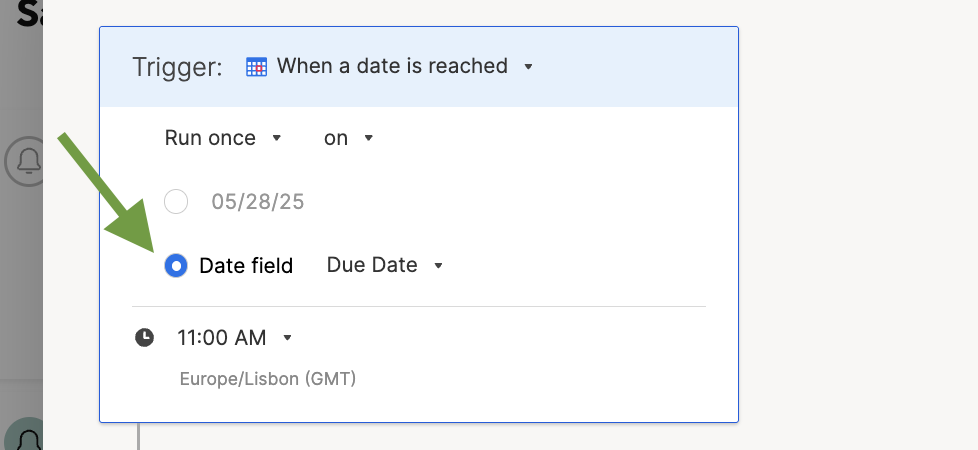The width and height of the screenshot is (978, 450).
Task: Click the caret beside the "on" option
Action: pos(368,138)
